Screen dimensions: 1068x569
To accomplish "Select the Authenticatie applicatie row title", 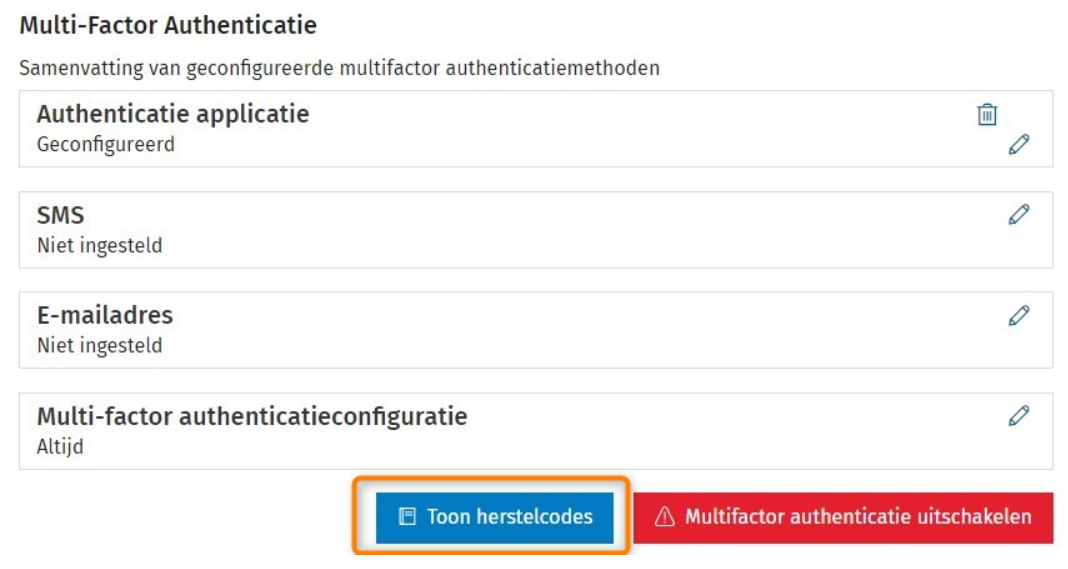I will pos(173,114).
